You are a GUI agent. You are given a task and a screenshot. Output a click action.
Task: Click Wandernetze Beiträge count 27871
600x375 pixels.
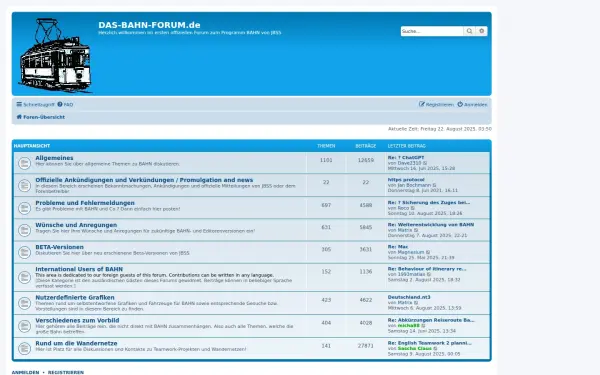[x=365, y=346]
